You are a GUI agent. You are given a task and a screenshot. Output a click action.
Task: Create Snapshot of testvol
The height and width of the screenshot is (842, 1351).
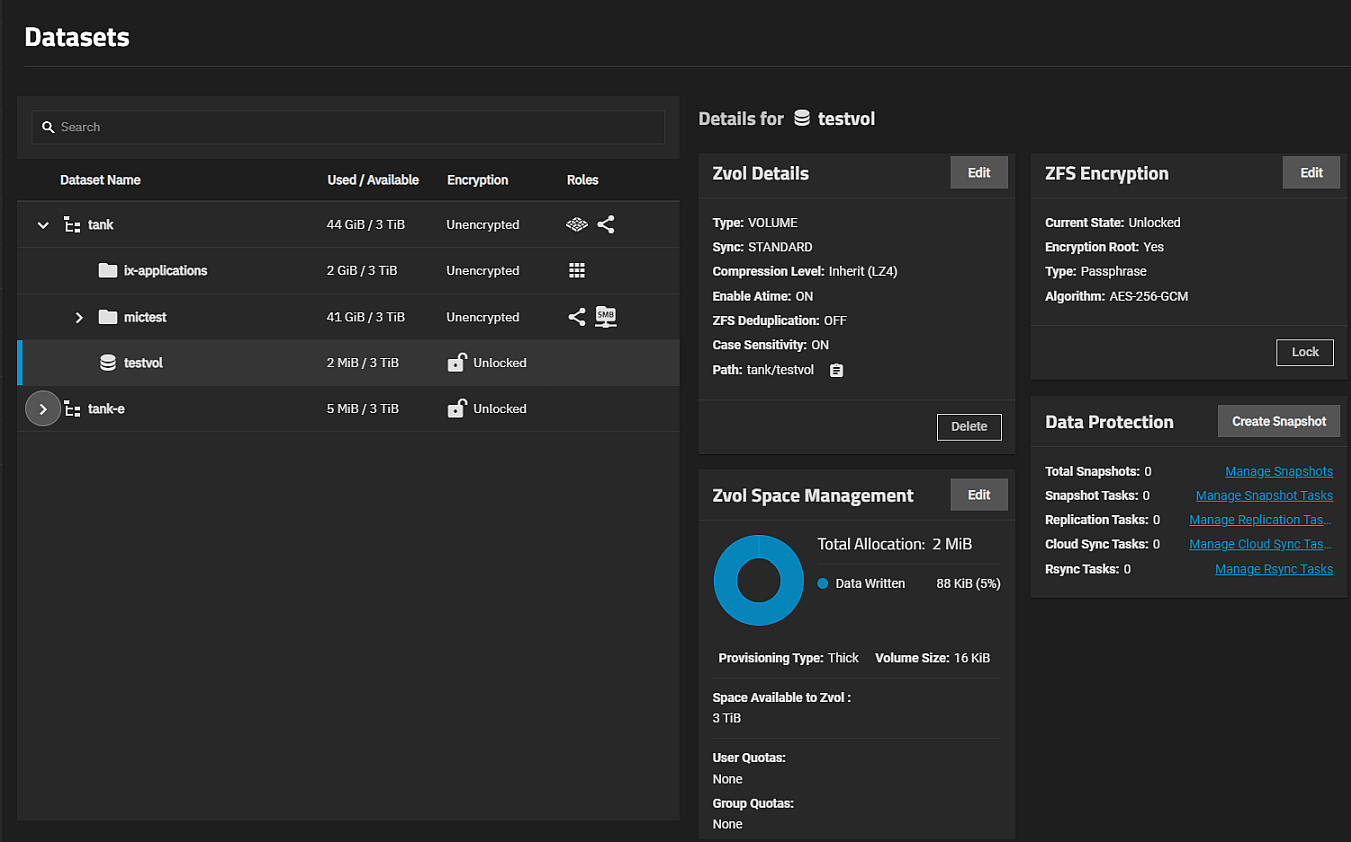(x=1278, y=420)
